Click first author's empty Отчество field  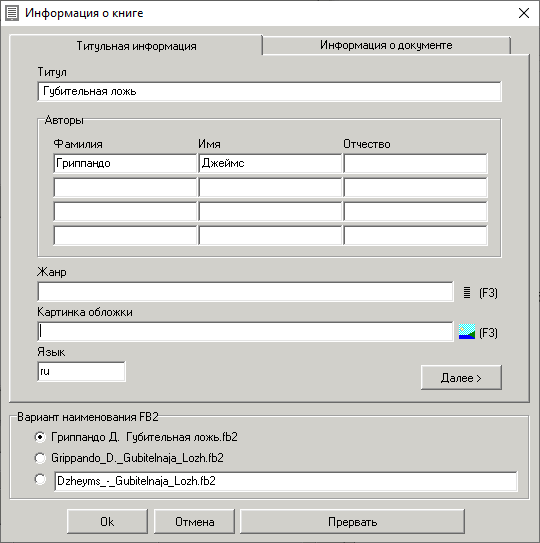pyautogui.click(x=415, y=163)
